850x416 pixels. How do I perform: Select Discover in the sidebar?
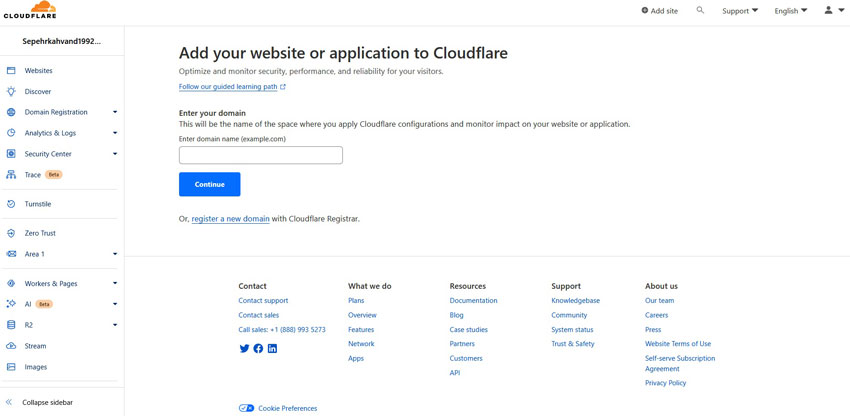[x=38, y=92]
